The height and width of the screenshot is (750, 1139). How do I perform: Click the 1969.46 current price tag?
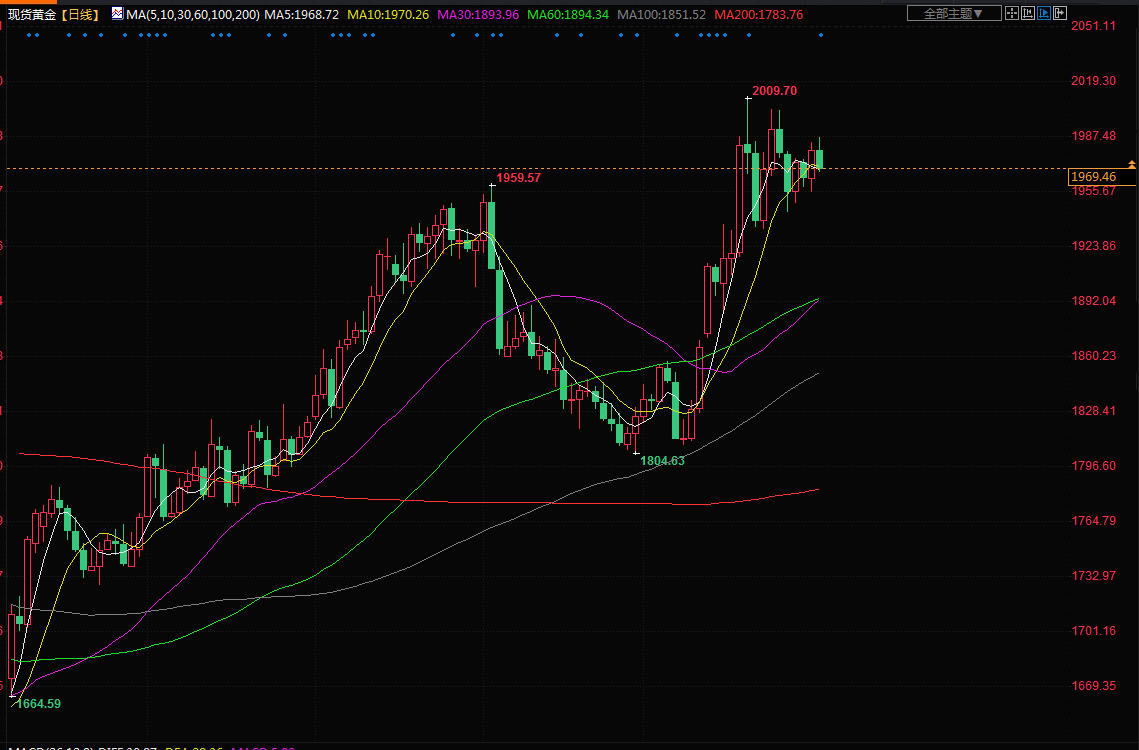pos(1093,177)
